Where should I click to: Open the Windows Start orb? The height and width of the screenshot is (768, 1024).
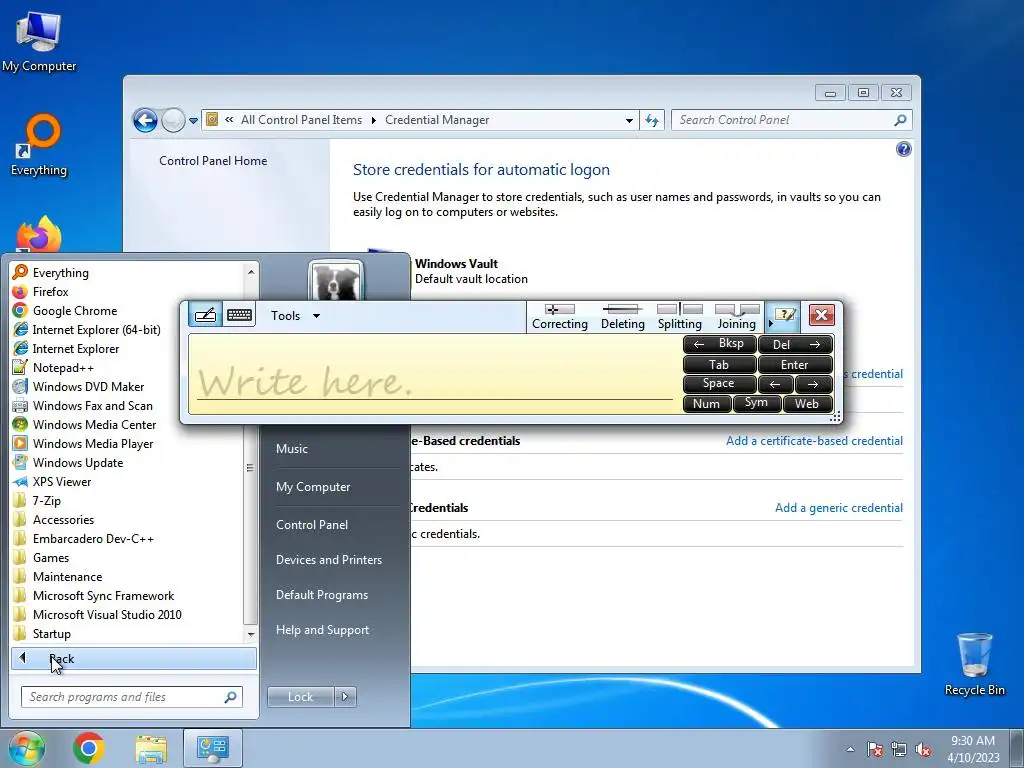[25, 748]
